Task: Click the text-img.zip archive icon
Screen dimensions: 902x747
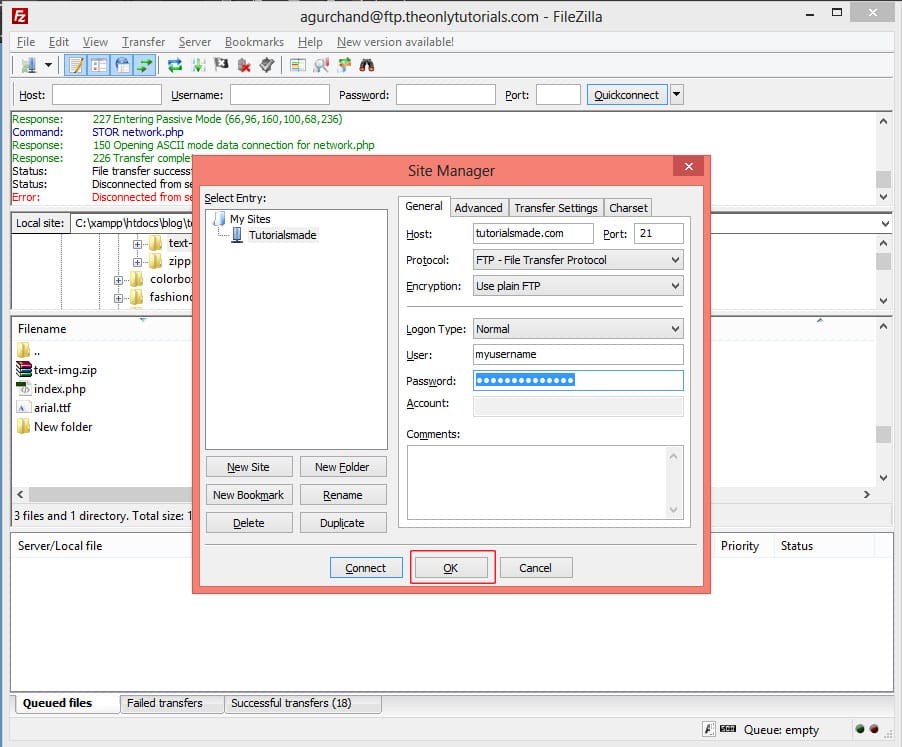Action: [x=24, y=369]
